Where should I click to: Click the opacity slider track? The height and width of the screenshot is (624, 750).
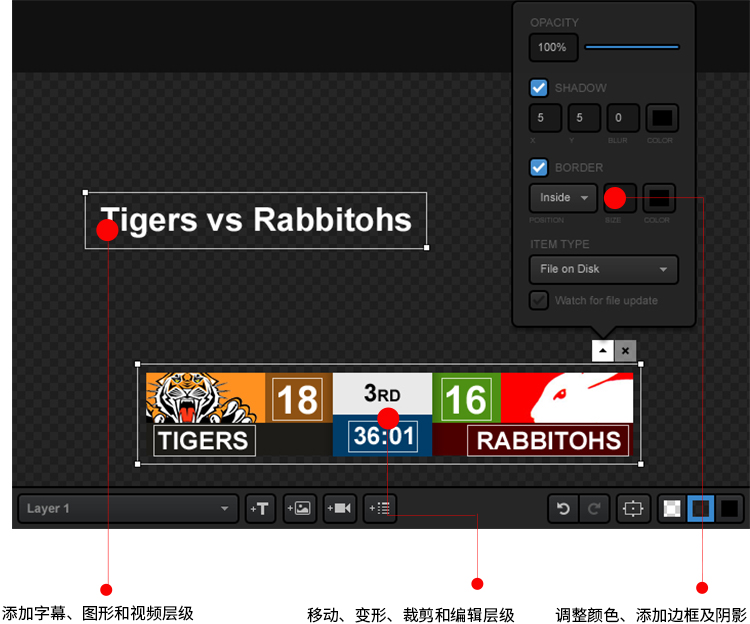pyautogui.click(x=631, y=47)
